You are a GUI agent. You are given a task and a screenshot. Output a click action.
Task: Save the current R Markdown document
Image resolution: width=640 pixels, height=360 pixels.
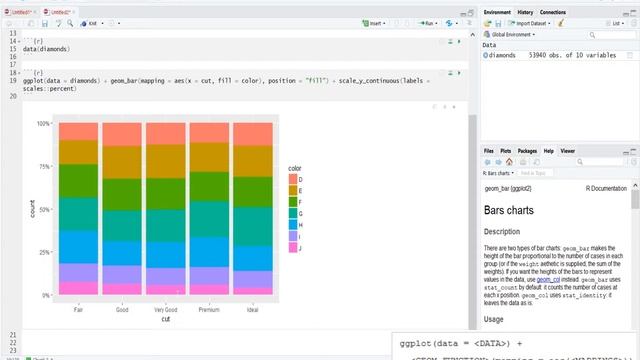tap(45, 24)
